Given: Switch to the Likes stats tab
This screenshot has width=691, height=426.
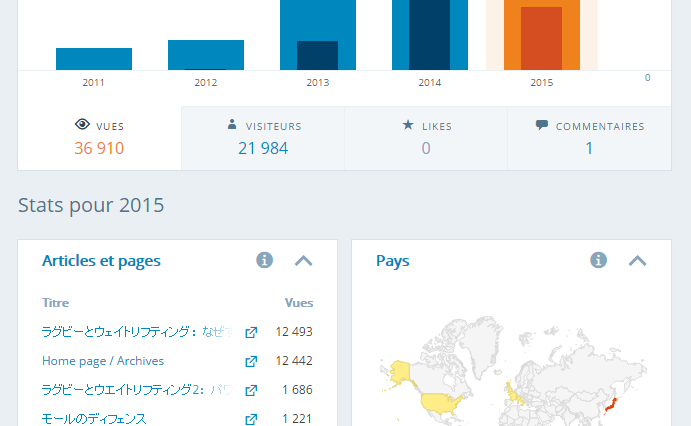Looking at the screenshot, I should pyautogui.click(x=426, y=138).
